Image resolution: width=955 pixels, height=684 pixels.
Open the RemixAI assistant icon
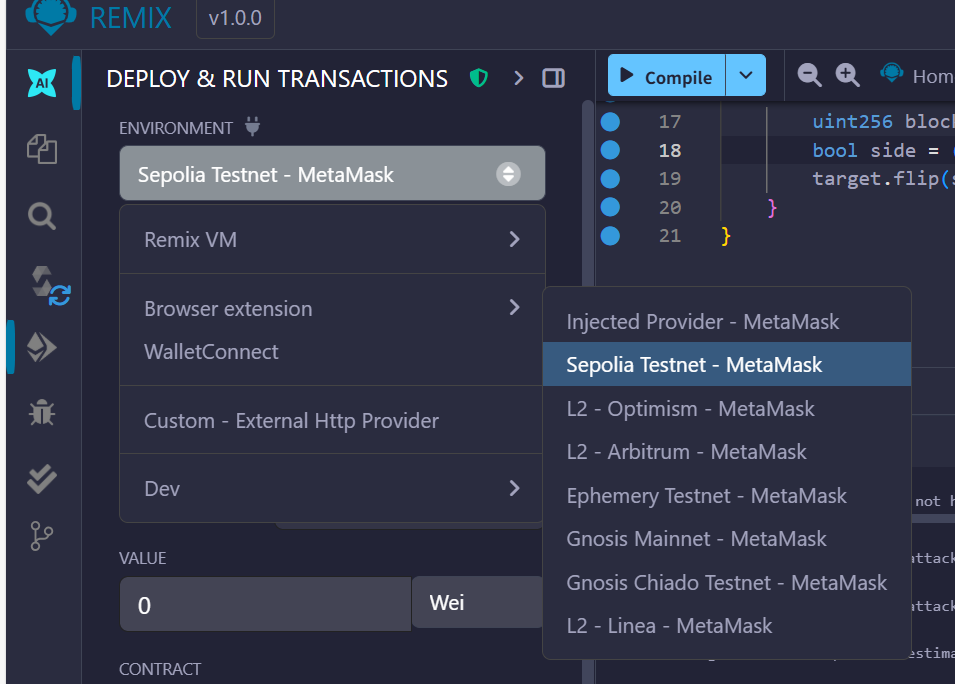point(42,83)
